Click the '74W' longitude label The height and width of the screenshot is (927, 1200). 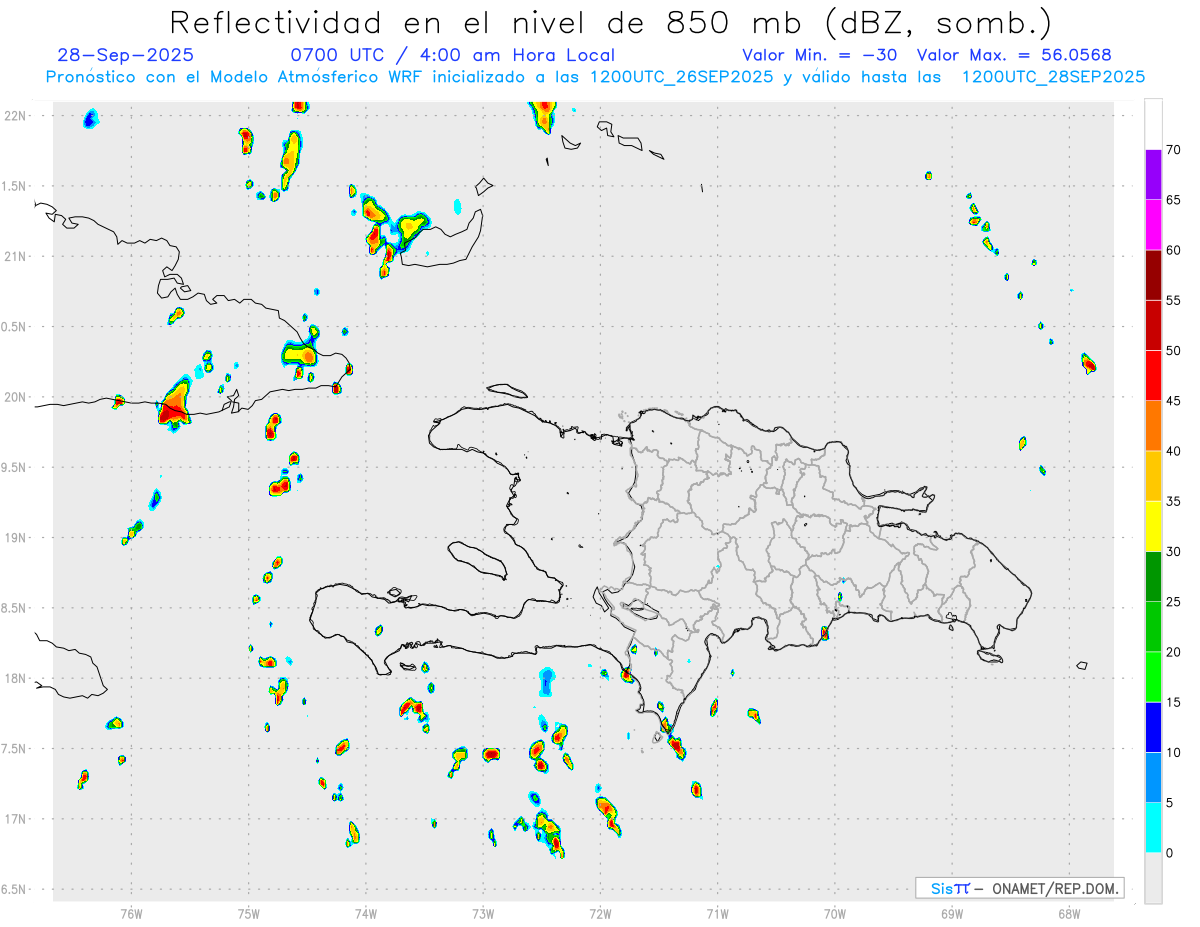click(366, 913)
